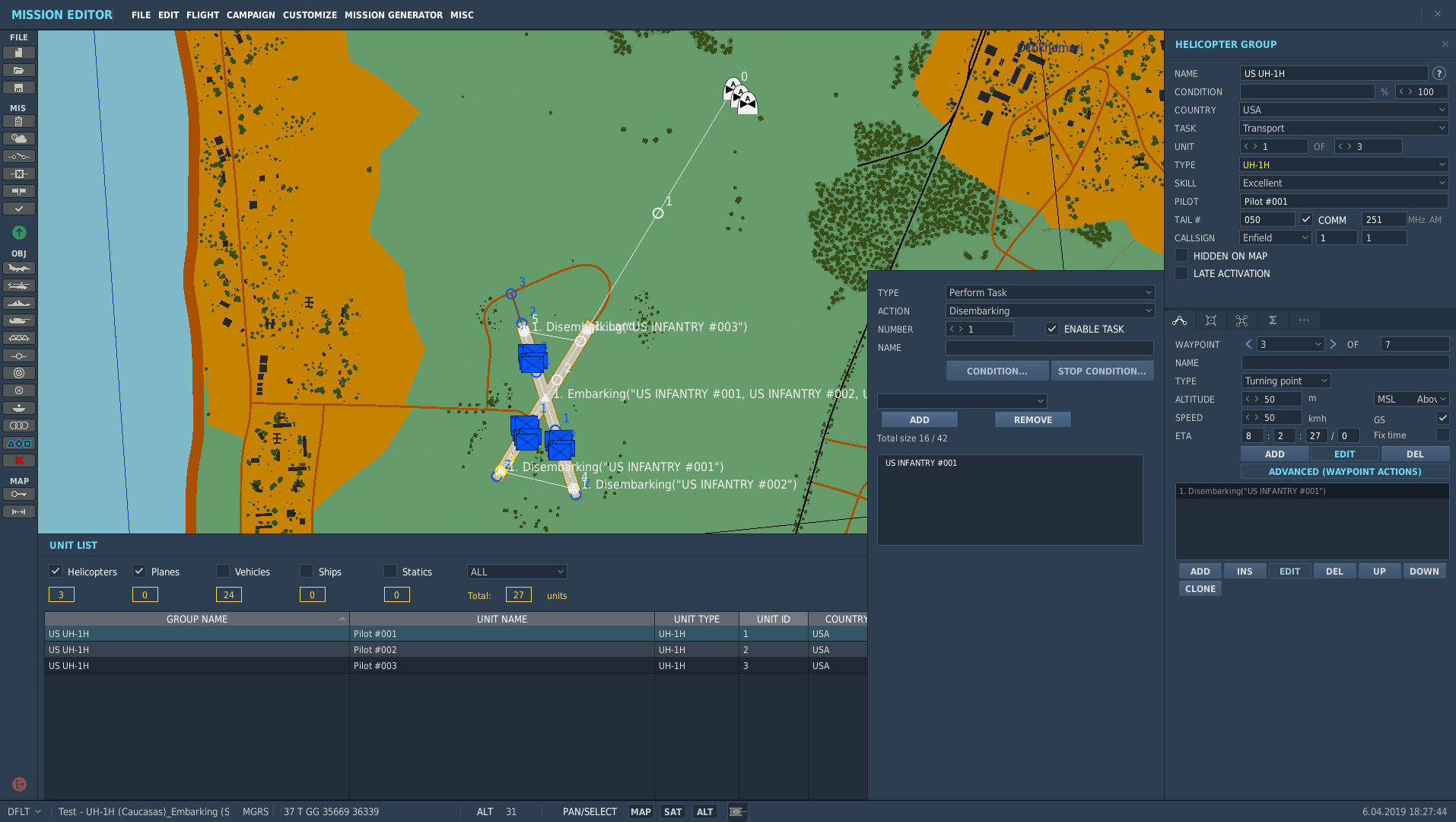Disable the ENABLE TASK checkbox

1051,329
